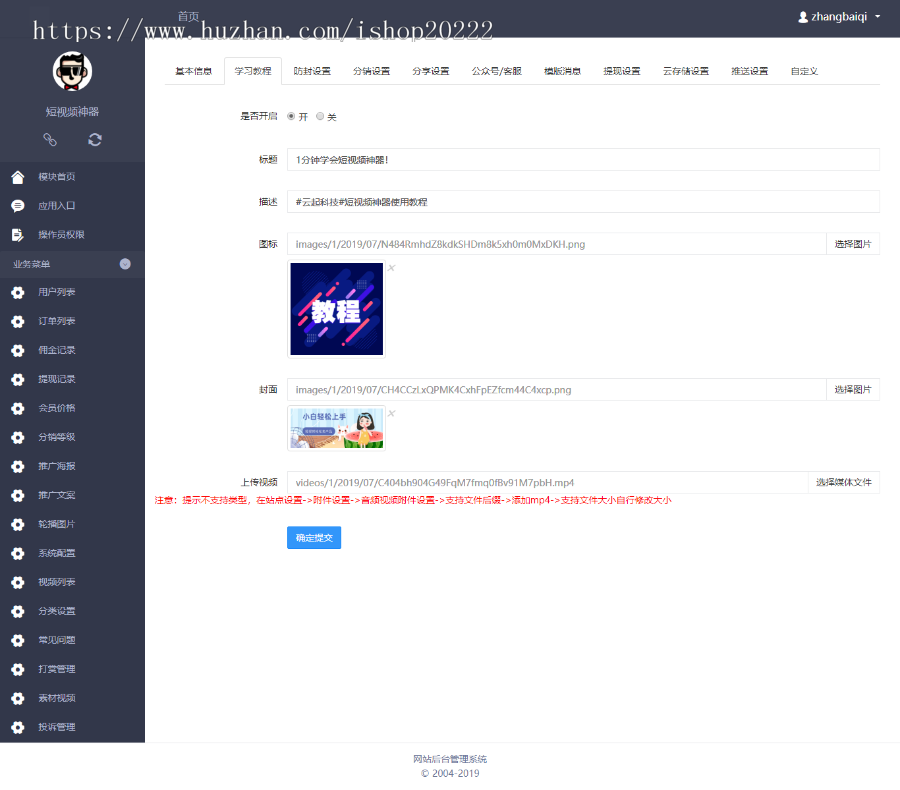Switch to the 学习教程 tab
This screenshot has height=790, width=900.
tap(253, 71)
